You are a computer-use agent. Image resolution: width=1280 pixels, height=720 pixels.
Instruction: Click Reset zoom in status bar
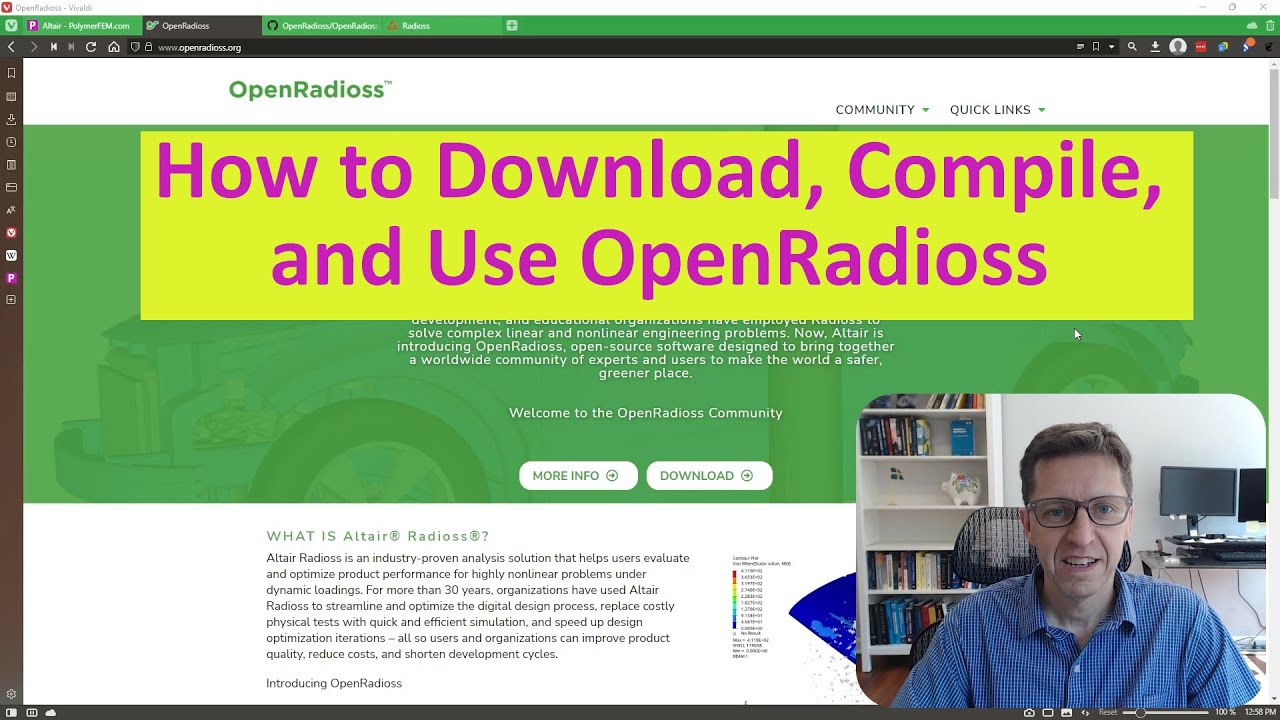(1108, 712)
